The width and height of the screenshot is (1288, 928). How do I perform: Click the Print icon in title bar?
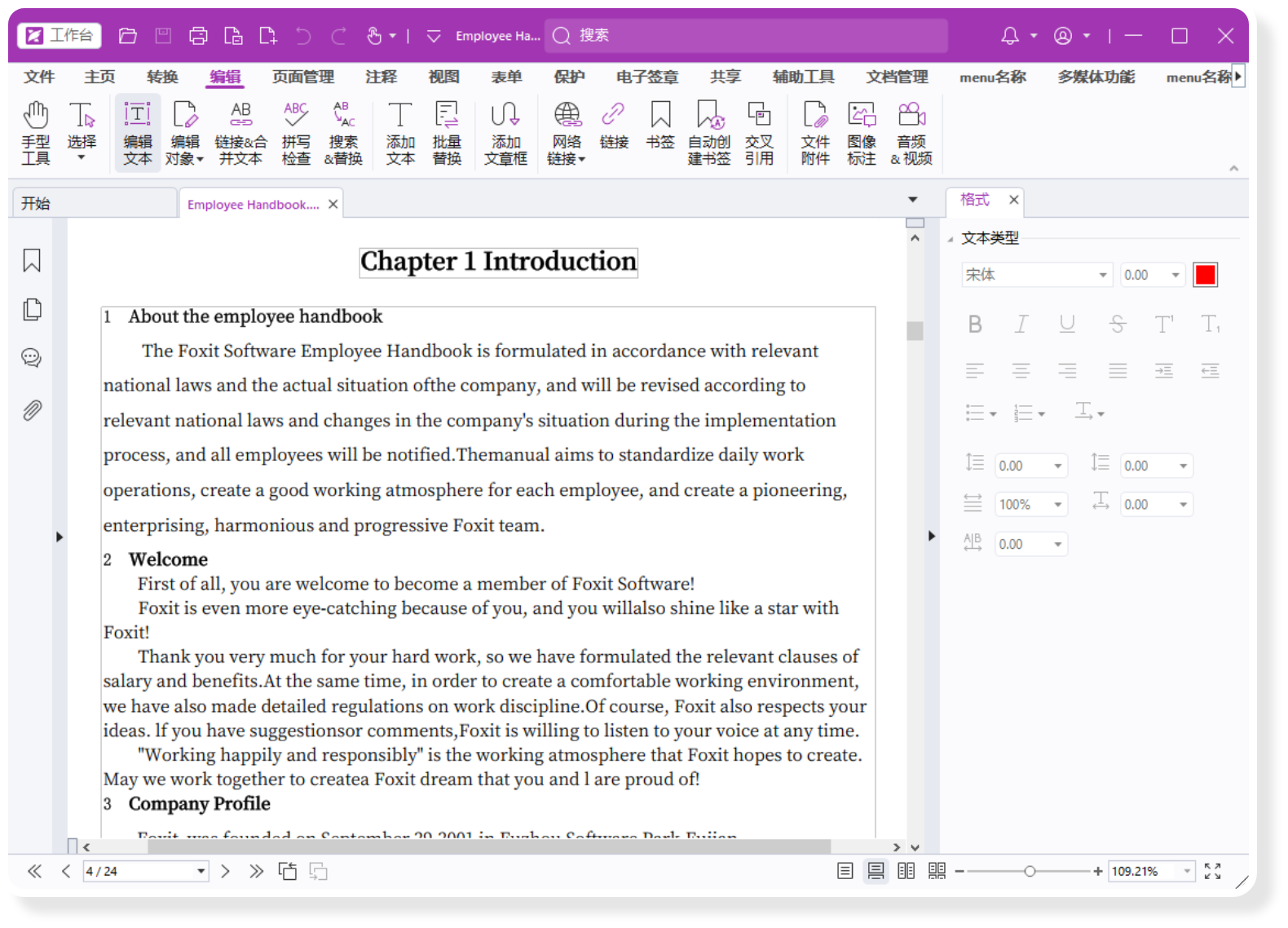coord(198,36)
